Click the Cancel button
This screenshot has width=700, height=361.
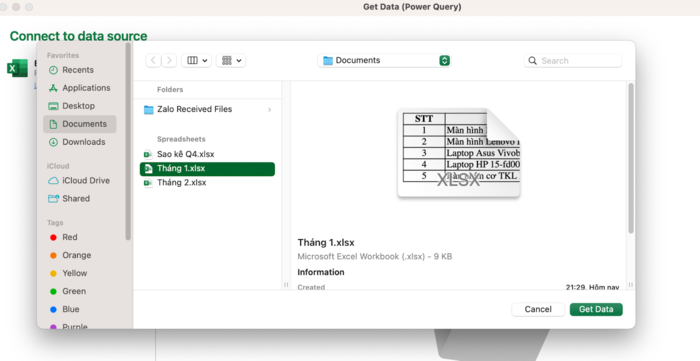click(x=538, y=309)
